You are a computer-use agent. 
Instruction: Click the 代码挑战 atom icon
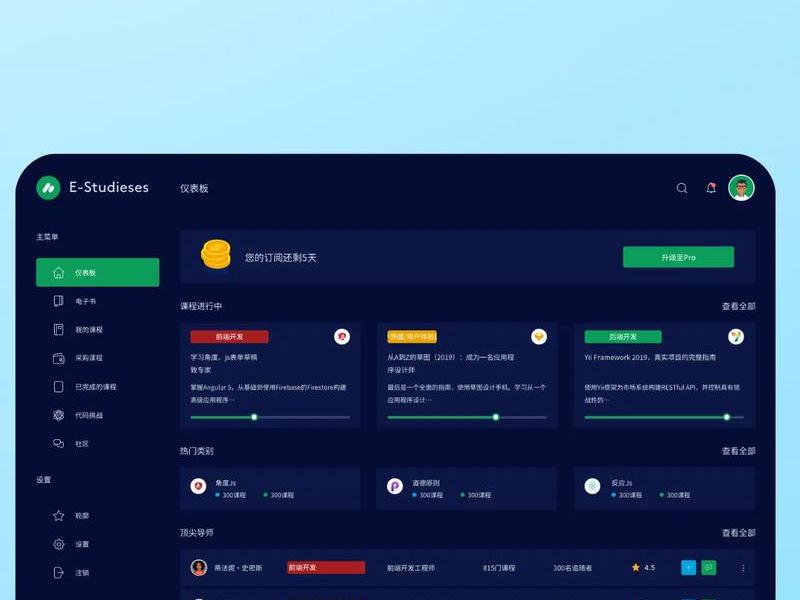click(59, 415)
